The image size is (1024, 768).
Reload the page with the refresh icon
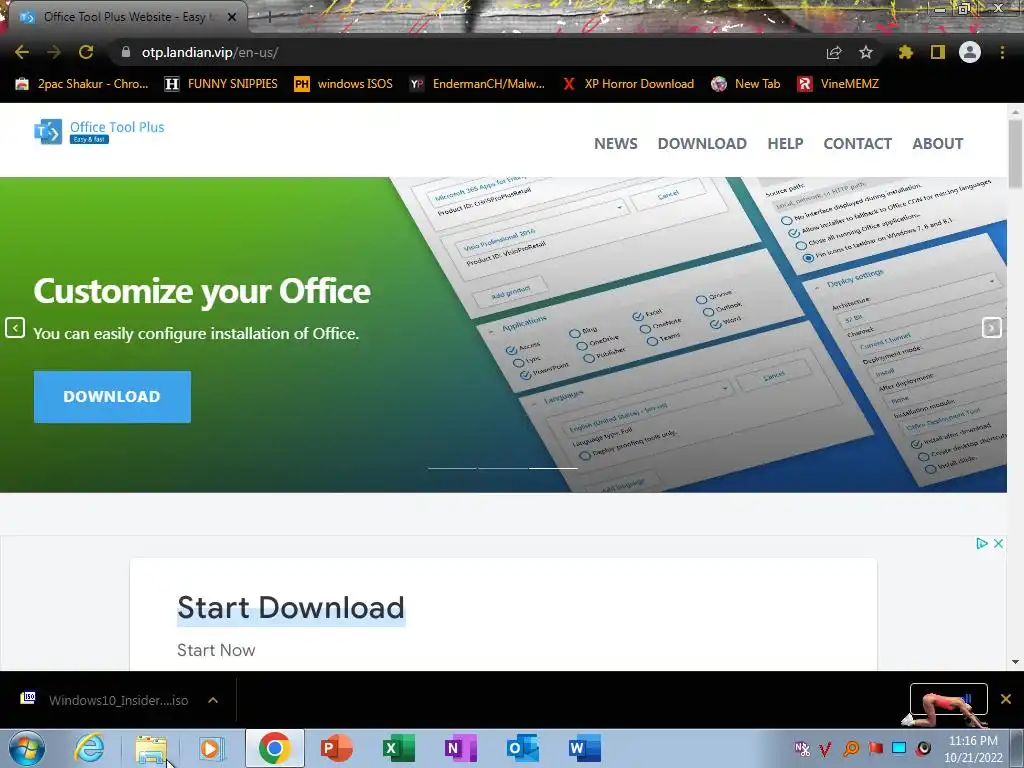[86, 52]
